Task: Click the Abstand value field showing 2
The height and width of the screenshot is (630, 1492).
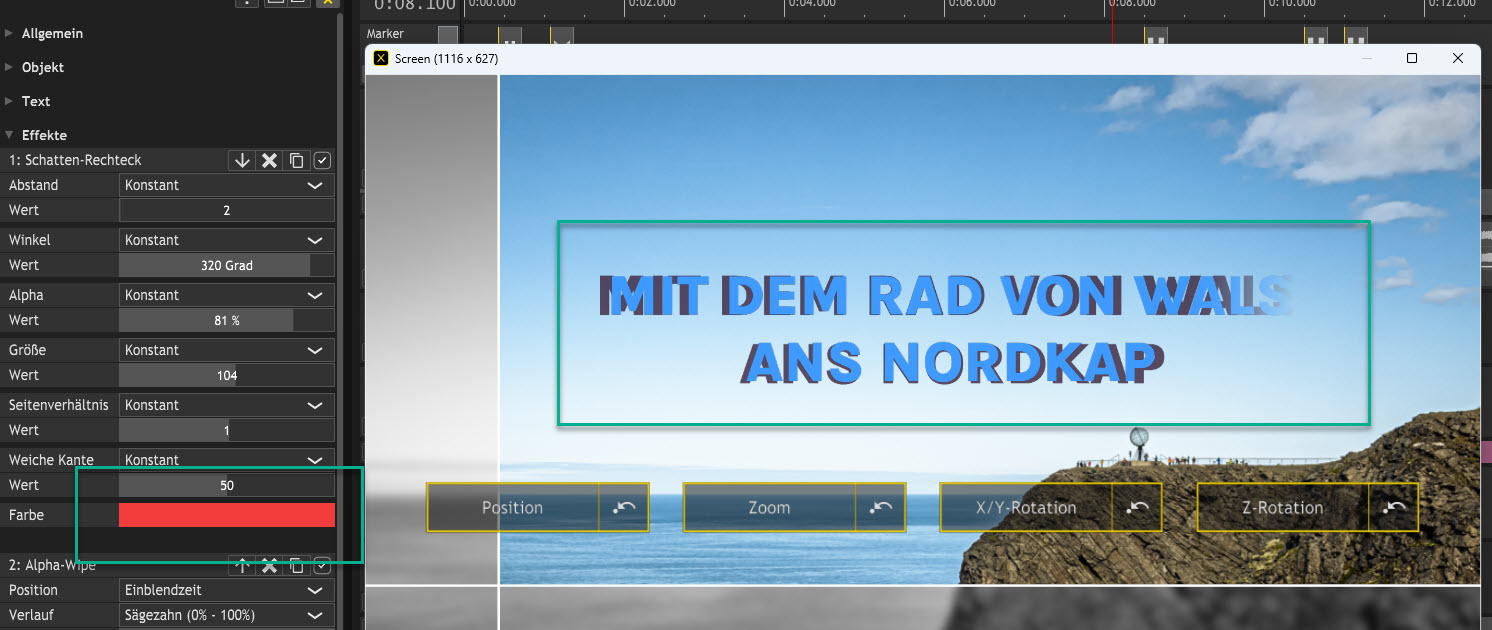Action: point(227,210)
